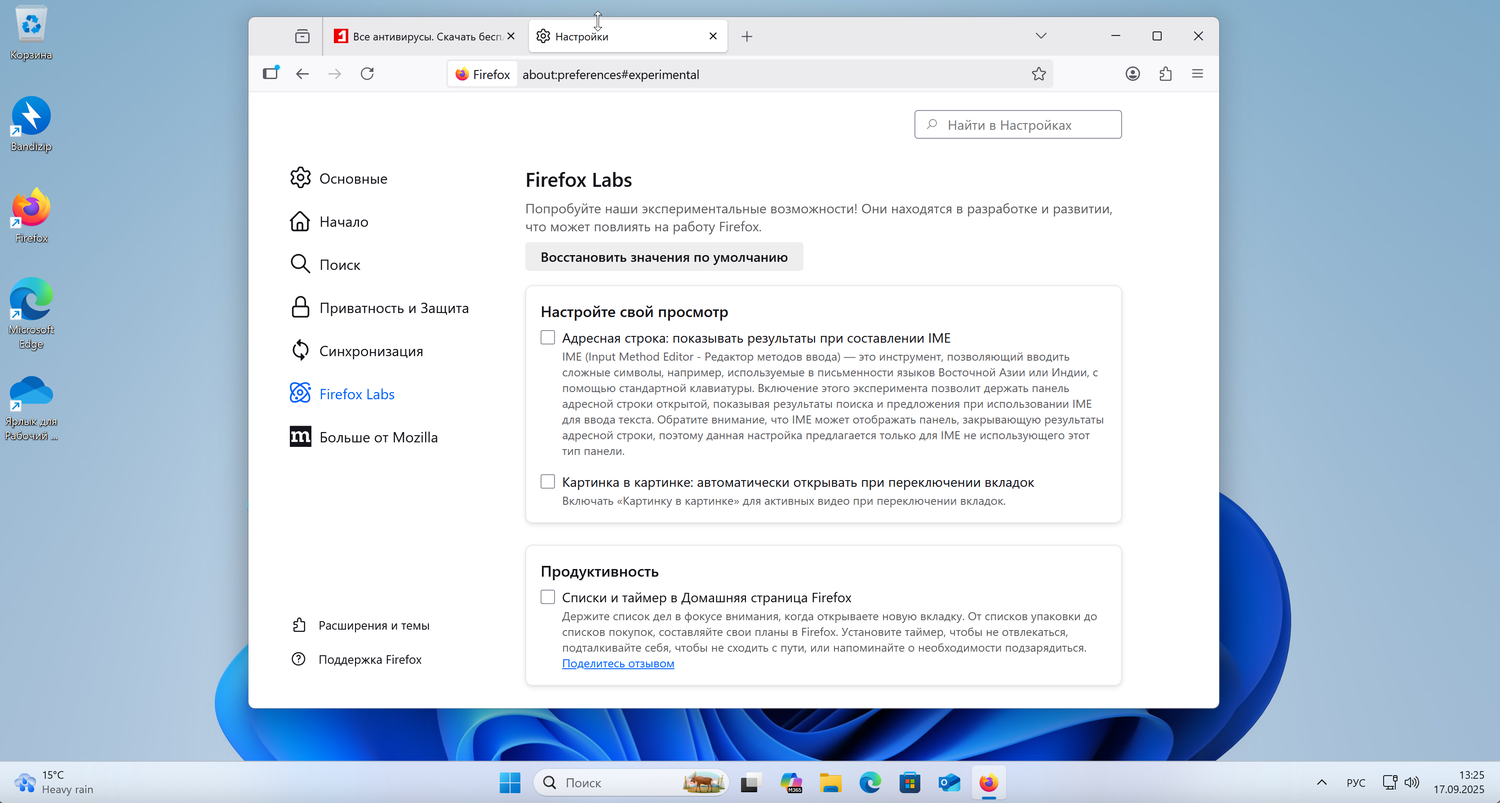Launch Microsoft 365 Copilot from the taskbar
Image resolution: width=1500 pixels, height=803 pixels.
click(791, 783)
